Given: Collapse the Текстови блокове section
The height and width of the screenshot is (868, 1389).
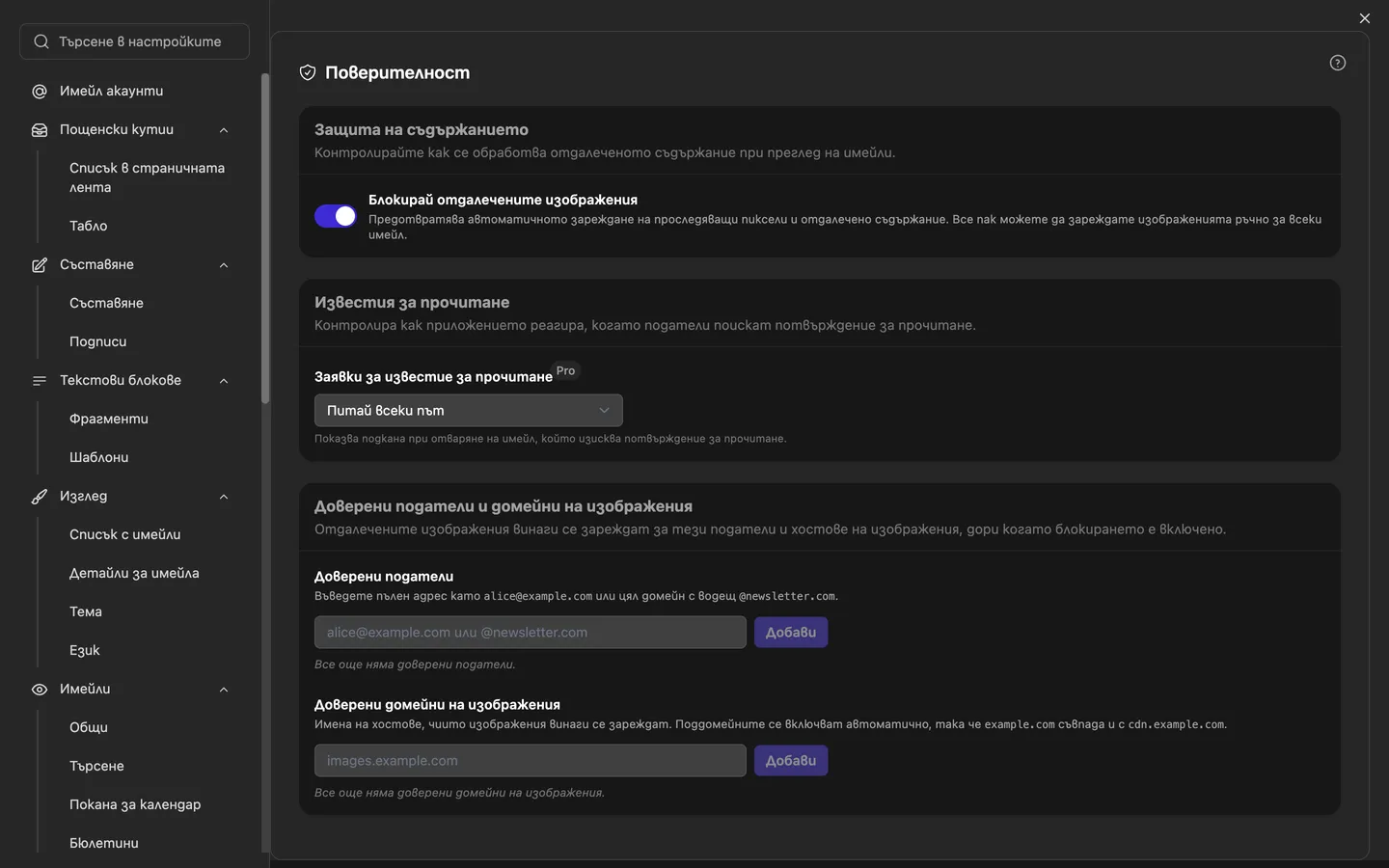Looking at the screenshot, I should 224,381.
